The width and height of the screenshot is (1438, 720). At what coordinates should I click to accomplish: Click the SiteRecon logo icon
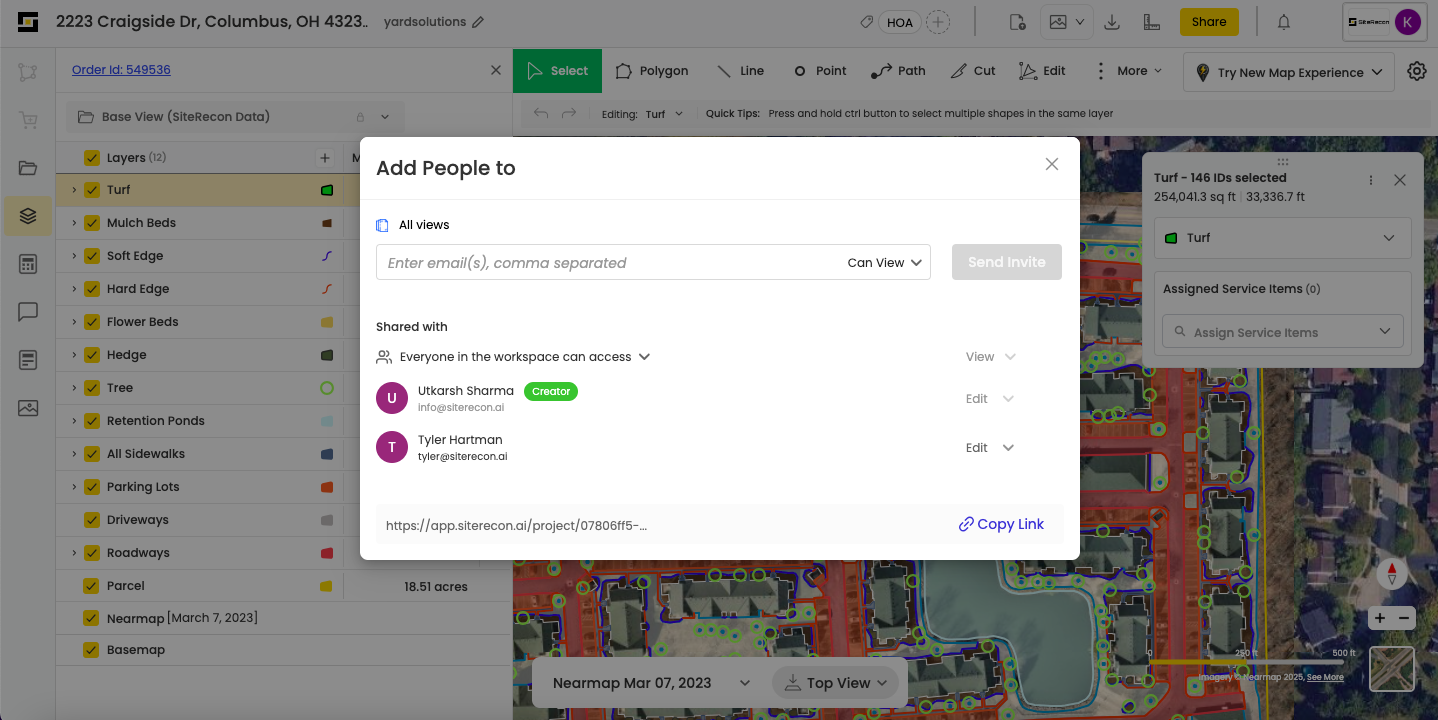pos(27,22)
